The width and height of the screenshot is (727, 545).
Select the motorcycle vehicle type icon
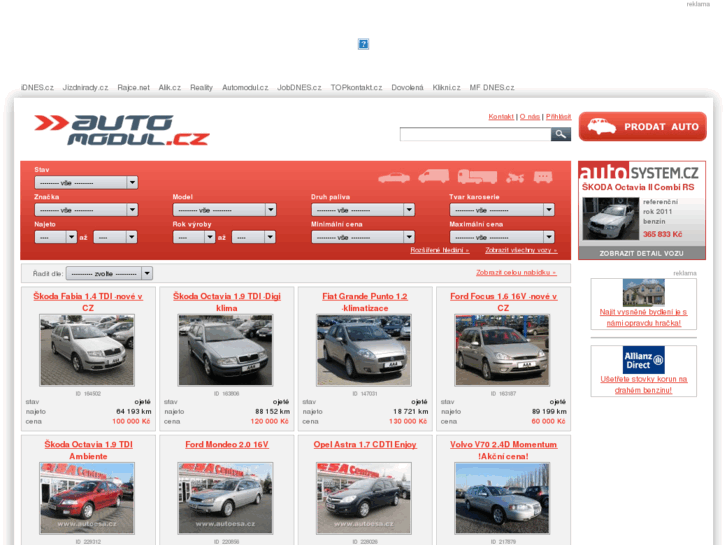(x=515, y=177)
